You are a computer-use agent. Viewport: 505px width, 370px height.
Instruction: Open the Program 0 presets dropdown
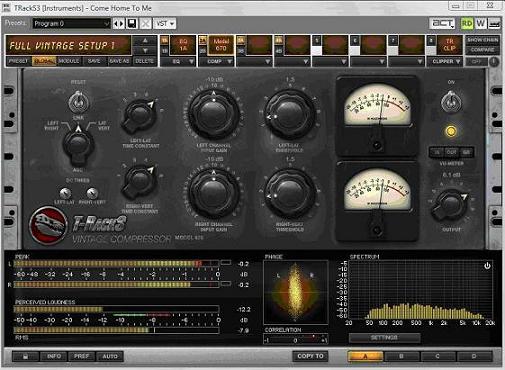pyautogui.click(x=71, y=24)
